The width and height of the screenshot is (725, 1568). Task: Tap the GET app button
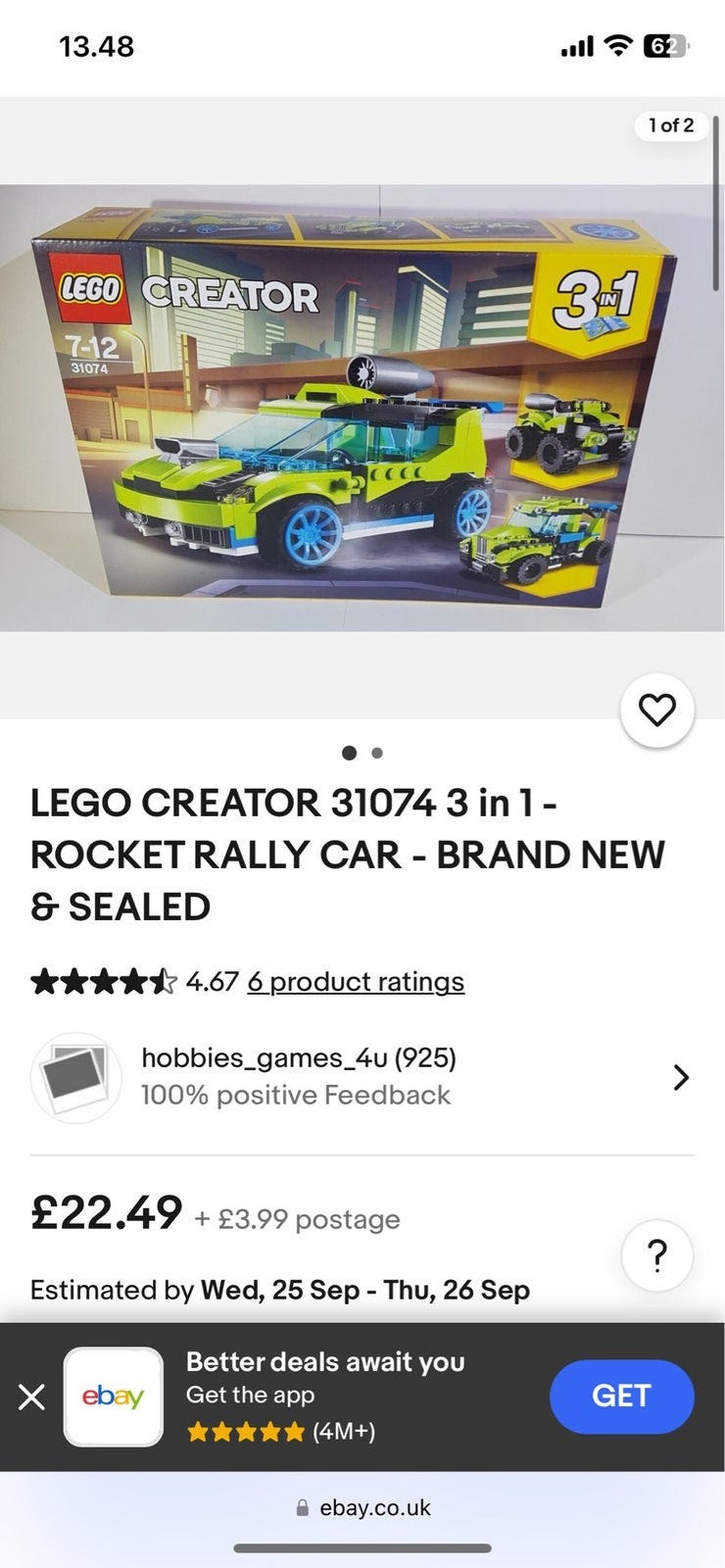pyautogui.click(x=622, y=1396)
